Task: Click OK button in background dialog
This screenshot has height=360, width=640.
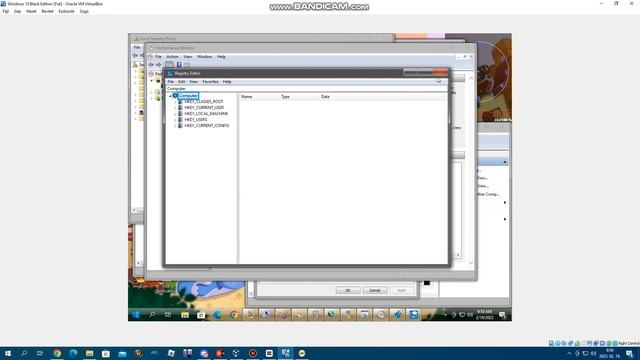Action: pyautogui.click(x=348, y=290)
